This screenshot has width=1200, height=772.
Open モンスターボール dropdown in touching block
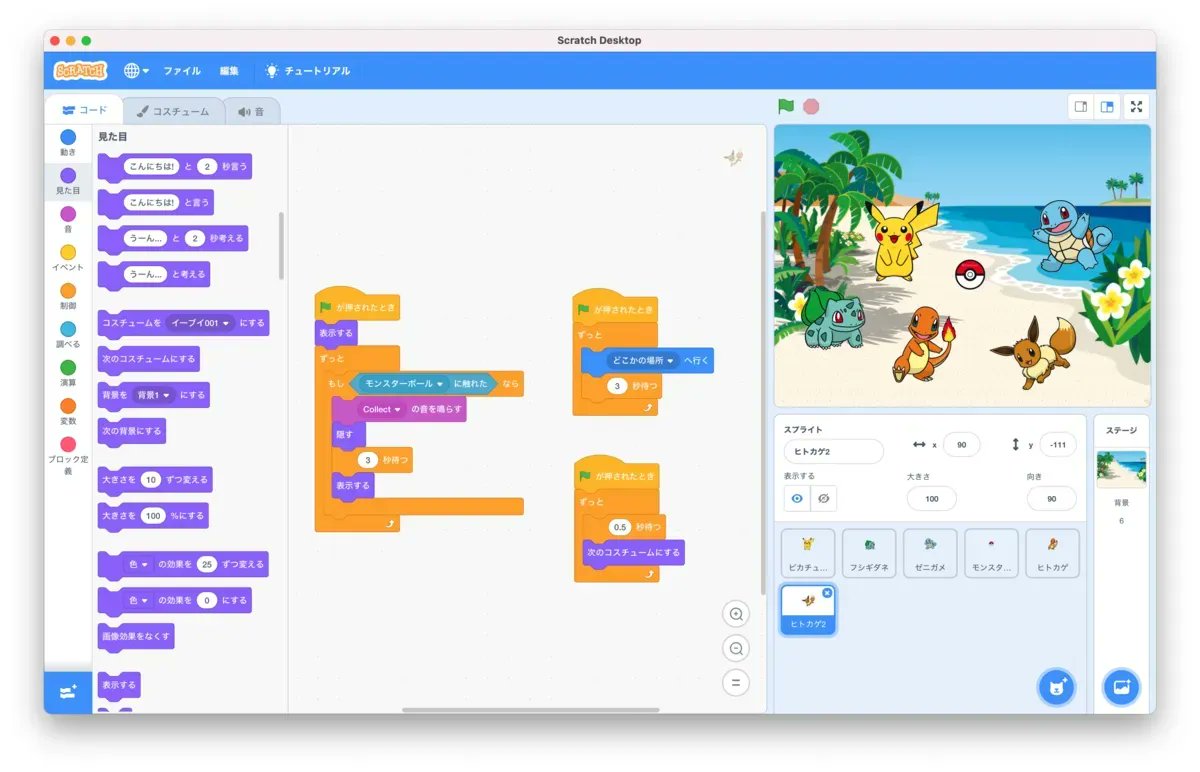coord(403,383)
